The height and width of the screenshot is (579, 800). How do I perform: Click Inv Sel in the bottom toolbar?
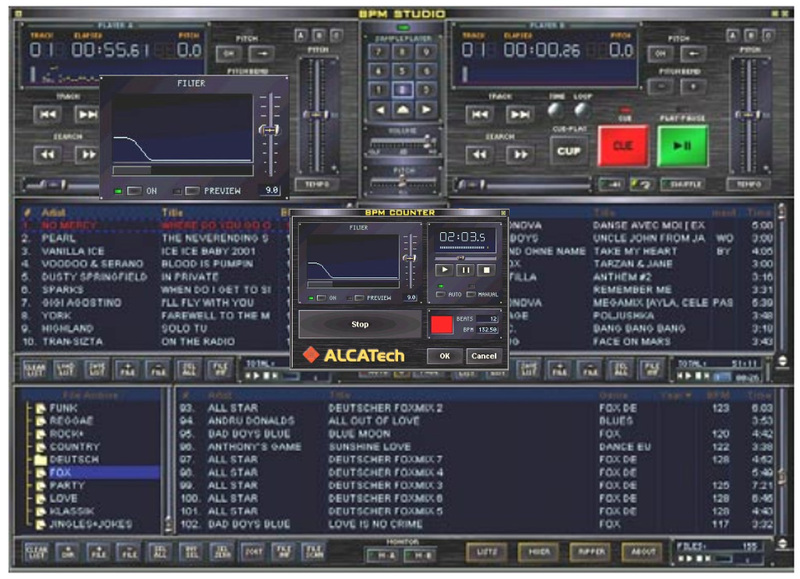tap(191, 551)
